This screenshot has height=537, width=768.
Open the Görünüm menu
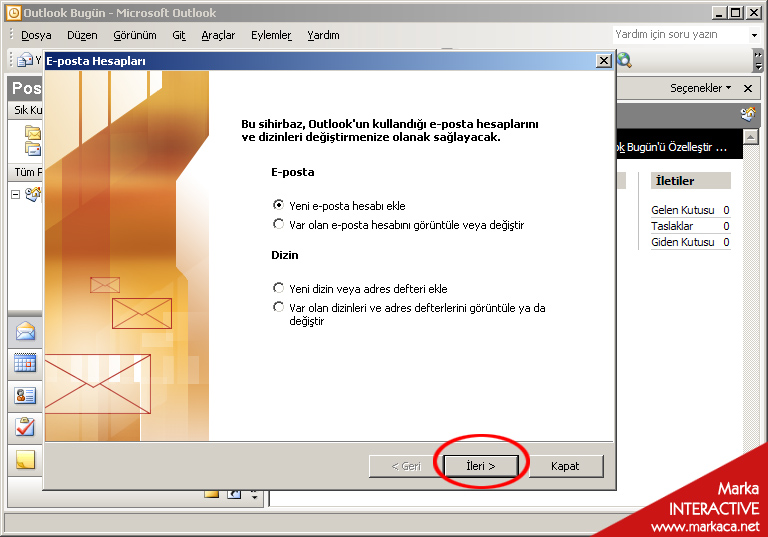pyautogui.click(x=135, y=35)
